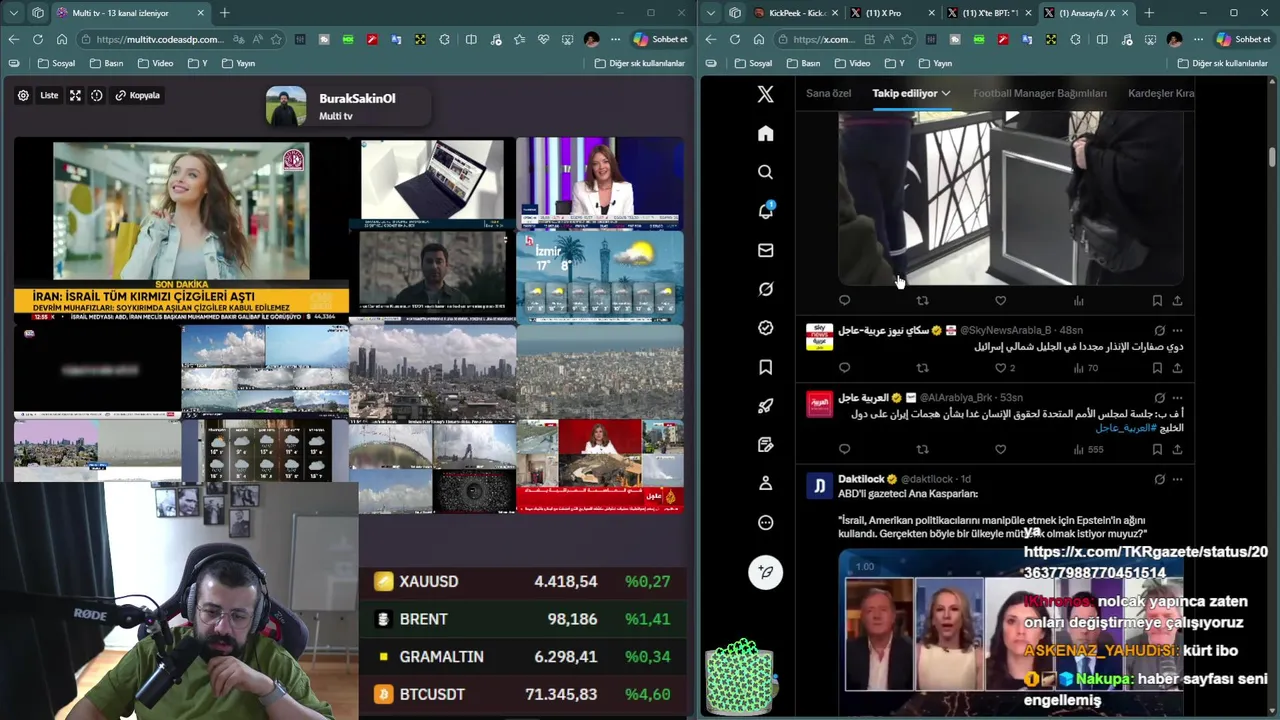Open #العربية_عاجل hashtag link
Viewport: 1280px width, 720px height.
pos(1125,427)
